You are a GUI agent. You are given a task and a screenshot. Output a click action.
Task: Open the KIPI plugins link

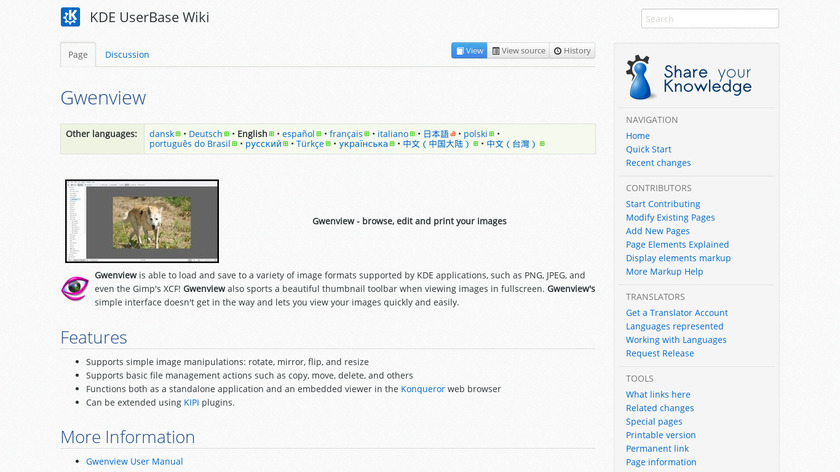tap(191, 402)
